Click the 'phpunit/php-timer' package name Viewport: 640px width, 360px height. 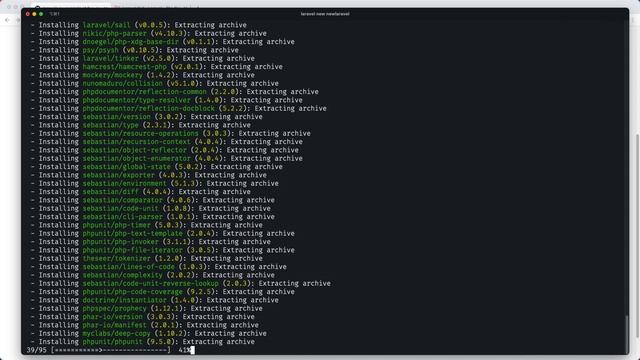[116, 225]
